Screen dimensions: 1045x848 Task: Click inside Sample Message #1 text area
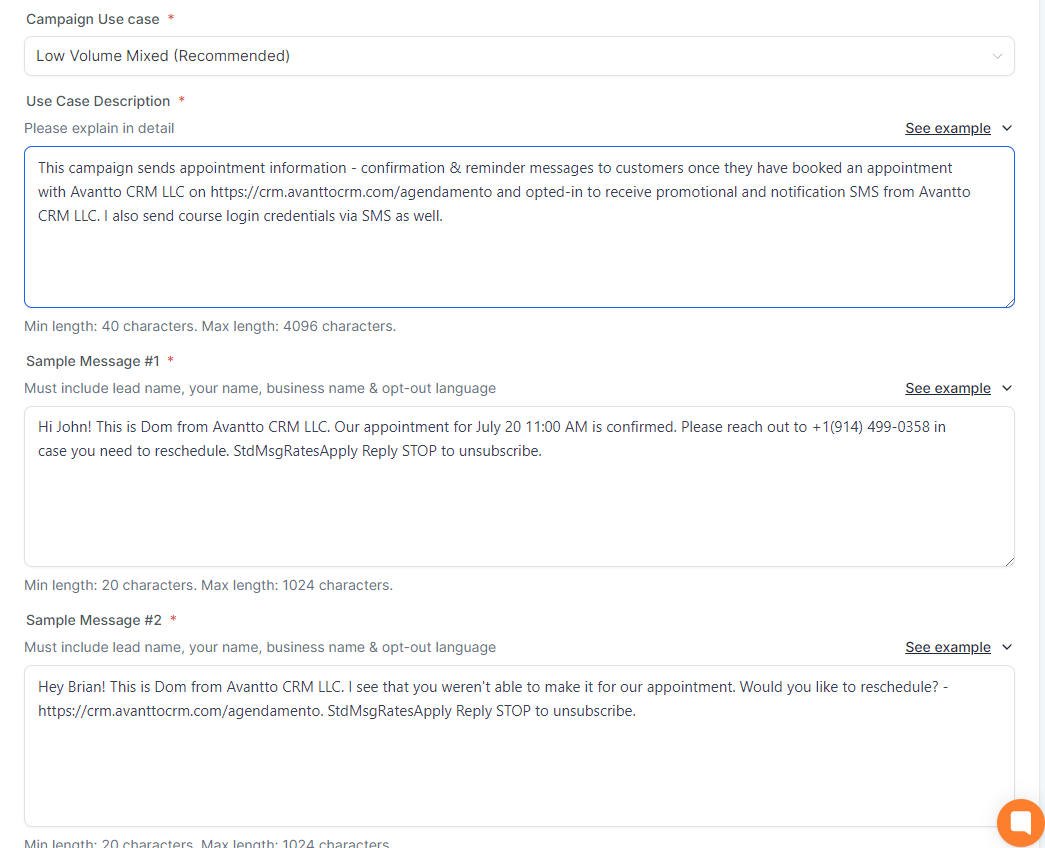click(x=518, y=510)
